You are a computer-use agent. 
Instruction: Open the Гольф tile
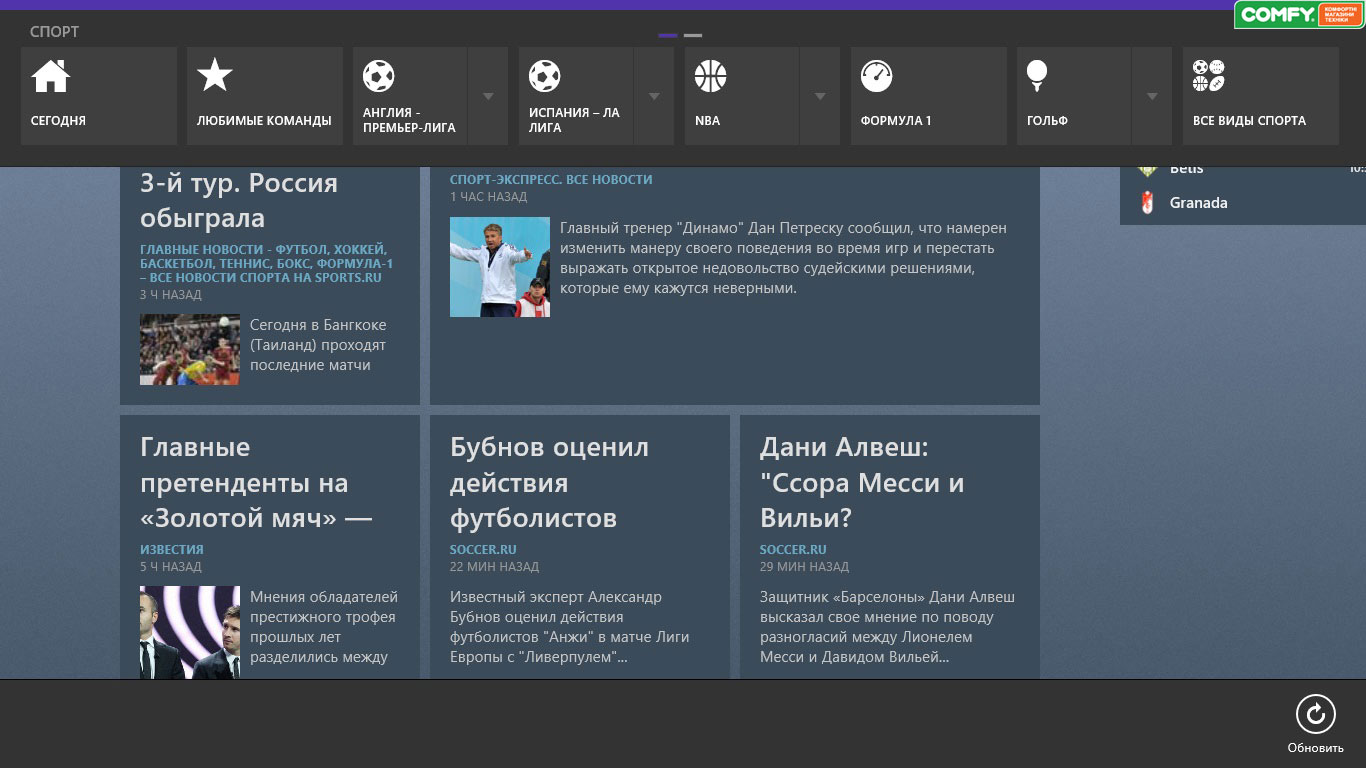1074,96
